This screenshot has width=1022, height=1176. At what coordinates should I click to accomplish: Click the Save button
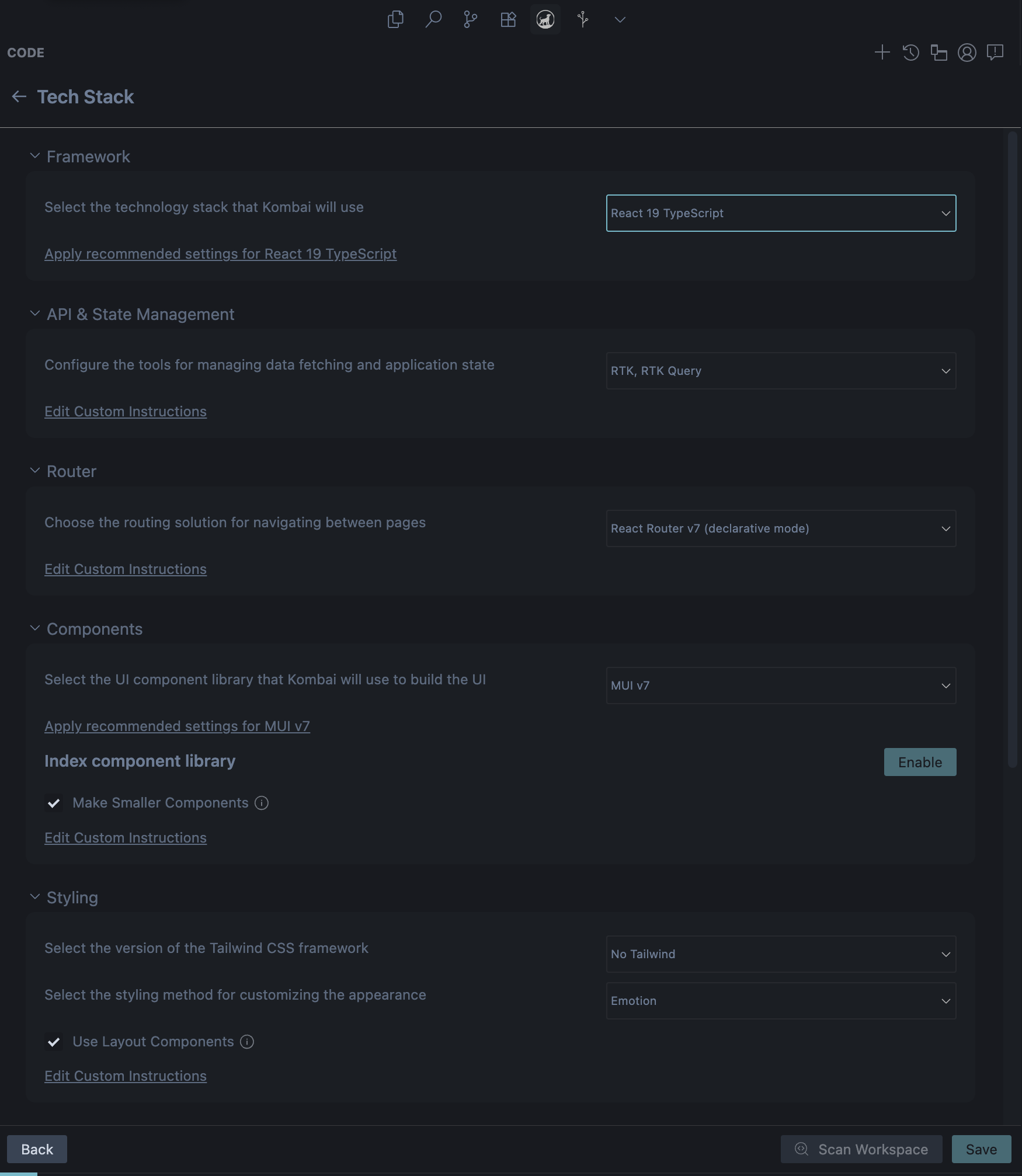point(981,1149)
